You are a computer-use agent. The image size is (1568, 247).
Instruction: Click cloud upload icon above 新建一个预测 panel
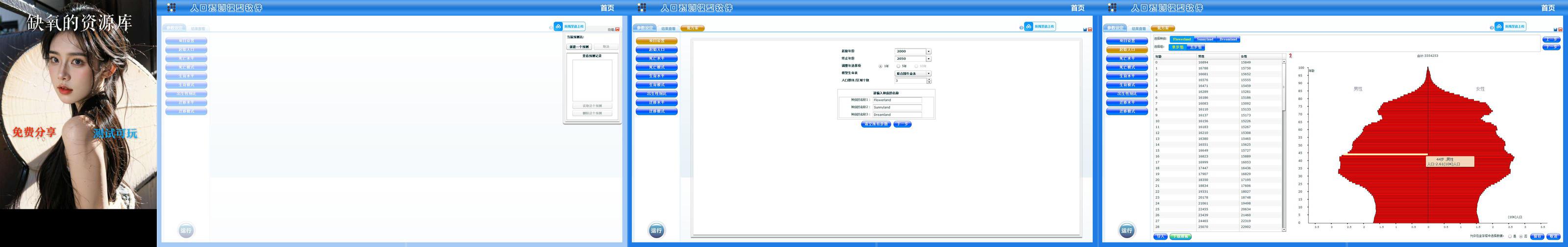tap(559, 26)
